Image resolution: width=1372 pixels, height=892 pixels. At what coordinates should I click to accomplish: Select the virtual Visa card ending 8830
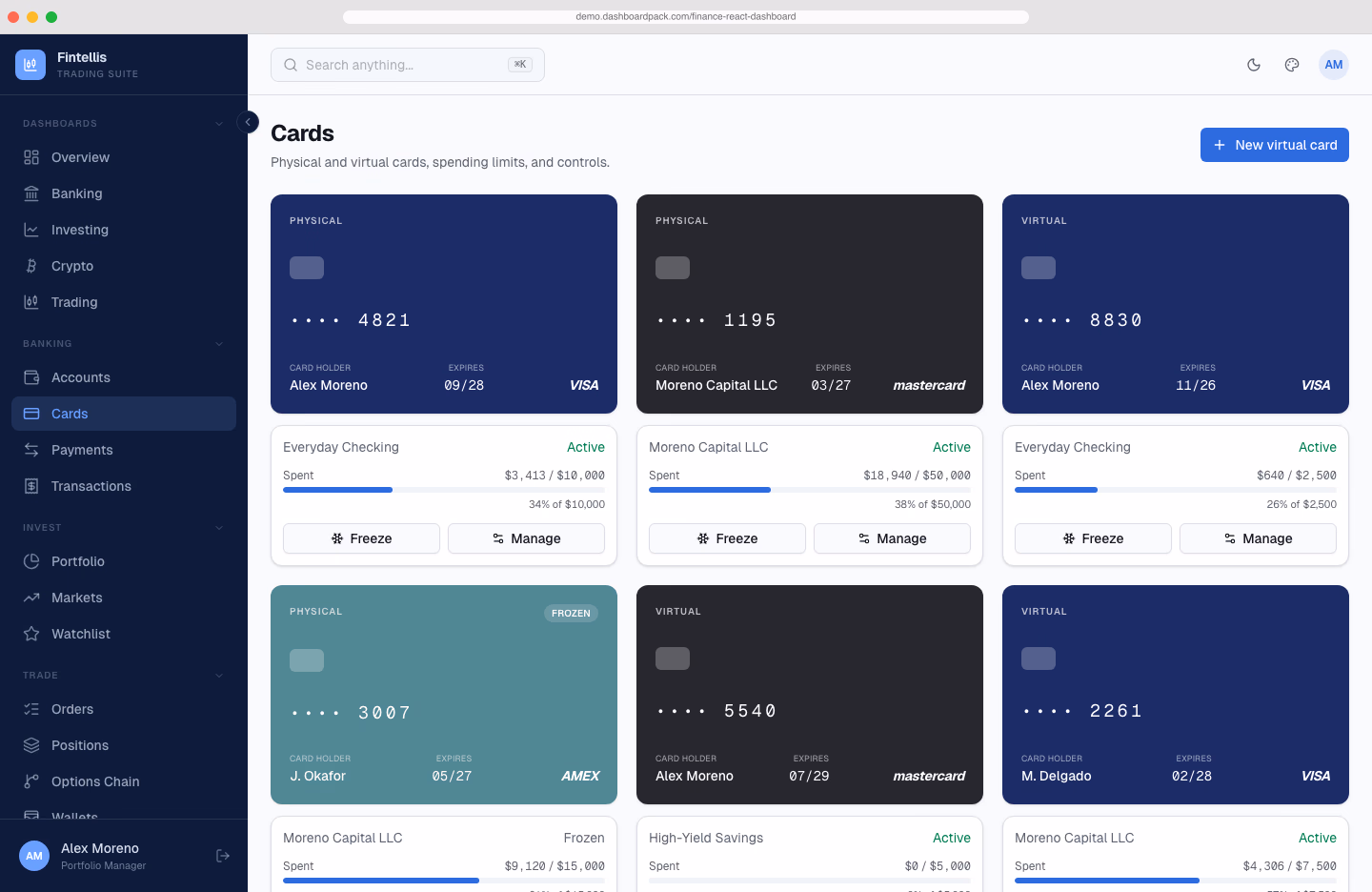click(1176, 304)
